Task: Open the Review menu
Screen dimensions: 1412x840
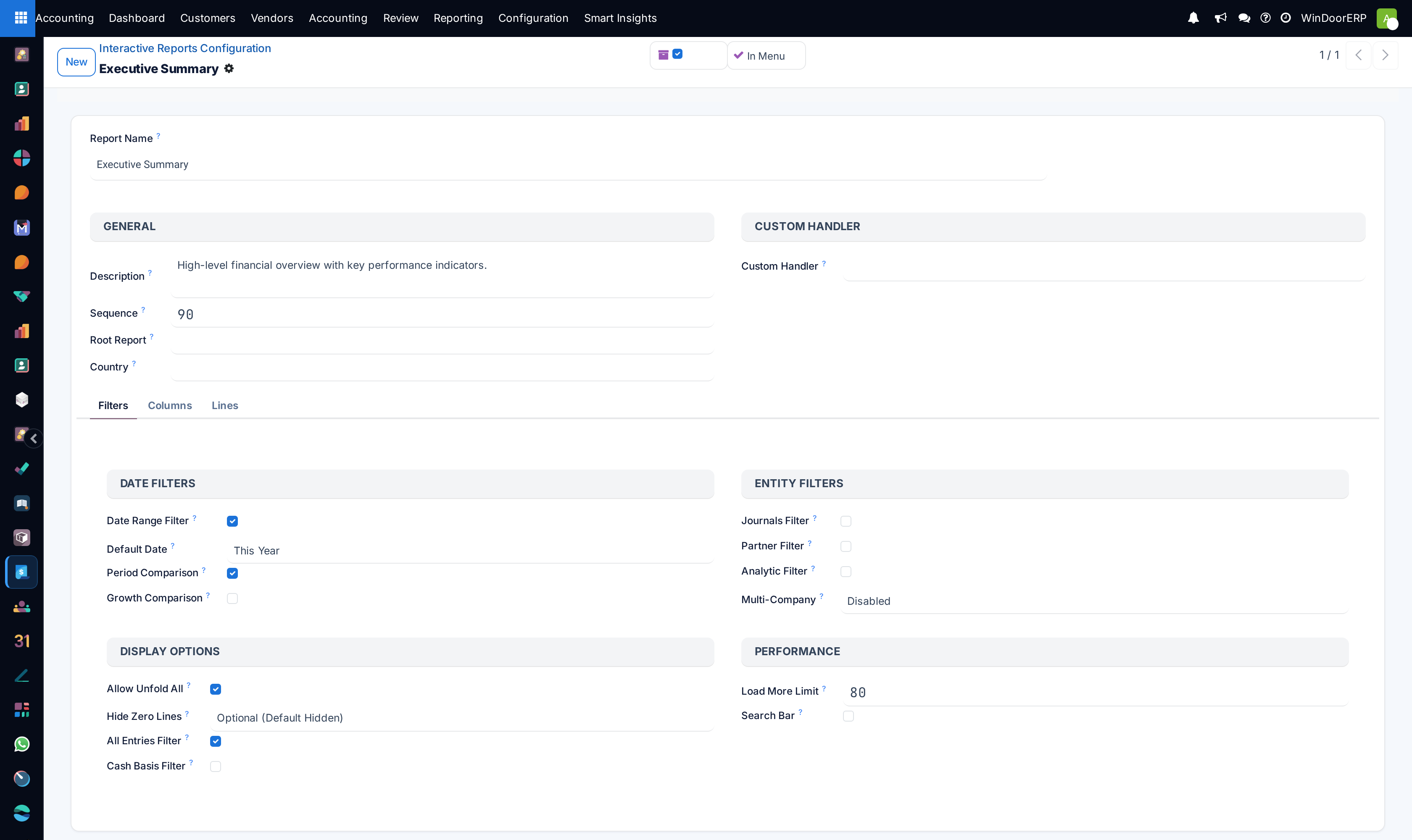Action: point(401,18)
